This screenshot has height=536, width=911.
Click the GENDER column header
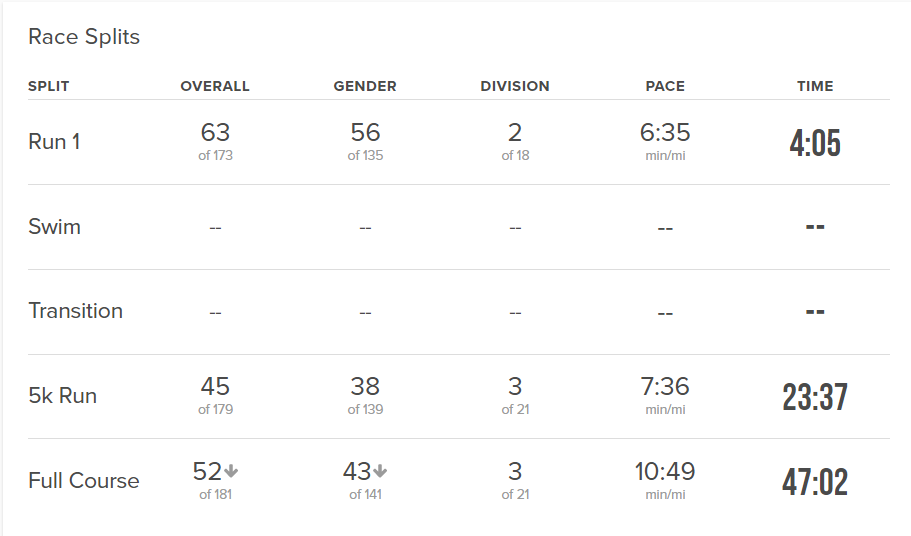click(x=365, y=86)
